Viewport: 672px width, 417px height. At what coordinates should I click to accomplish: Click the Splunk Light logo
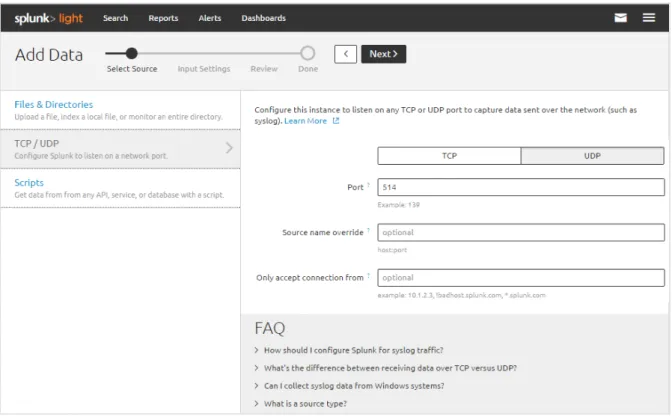point(48,18)
